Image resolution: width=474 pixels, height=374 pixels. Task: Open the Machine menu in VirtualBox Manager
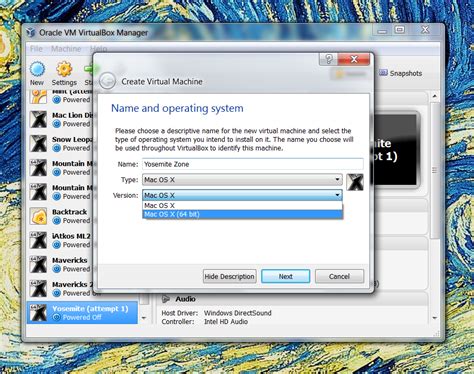(66, 49)
